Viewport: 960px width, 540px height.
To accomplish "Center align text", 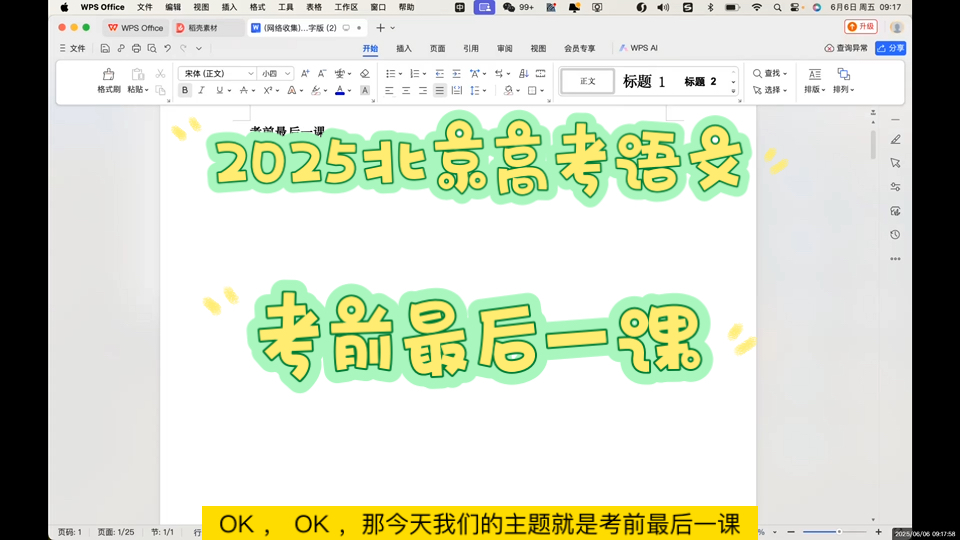I will tap(406, 91).
